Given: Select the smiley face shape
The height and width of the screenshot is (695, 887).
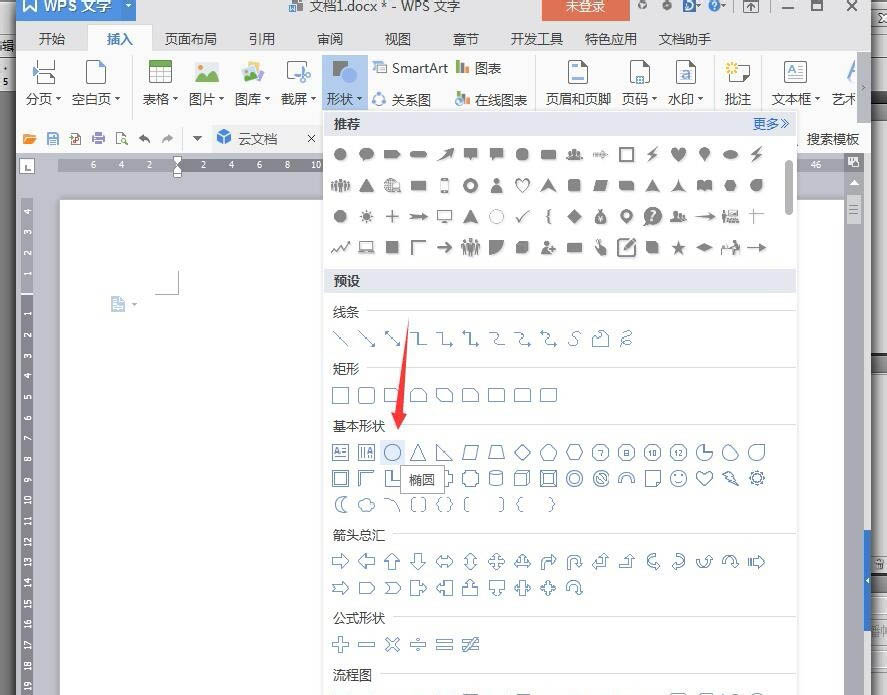Looking at the screenshot, I should [679, 478].
